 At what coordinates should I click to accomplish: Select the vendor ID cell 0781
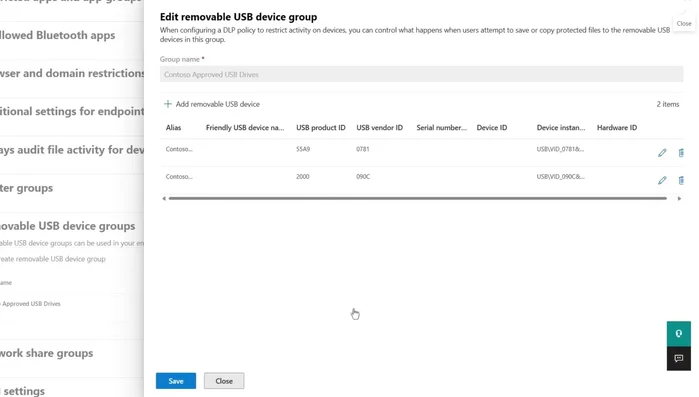(362, 149)
